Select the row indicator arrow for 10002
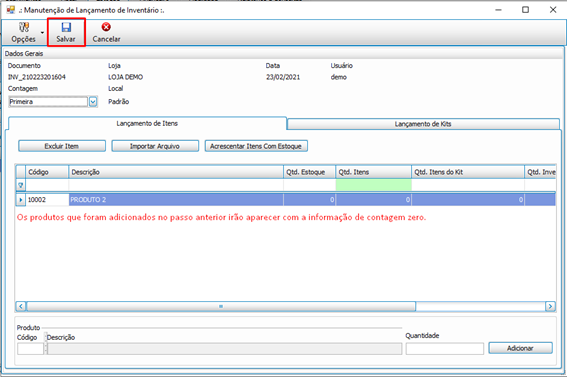 click(21, 200)
